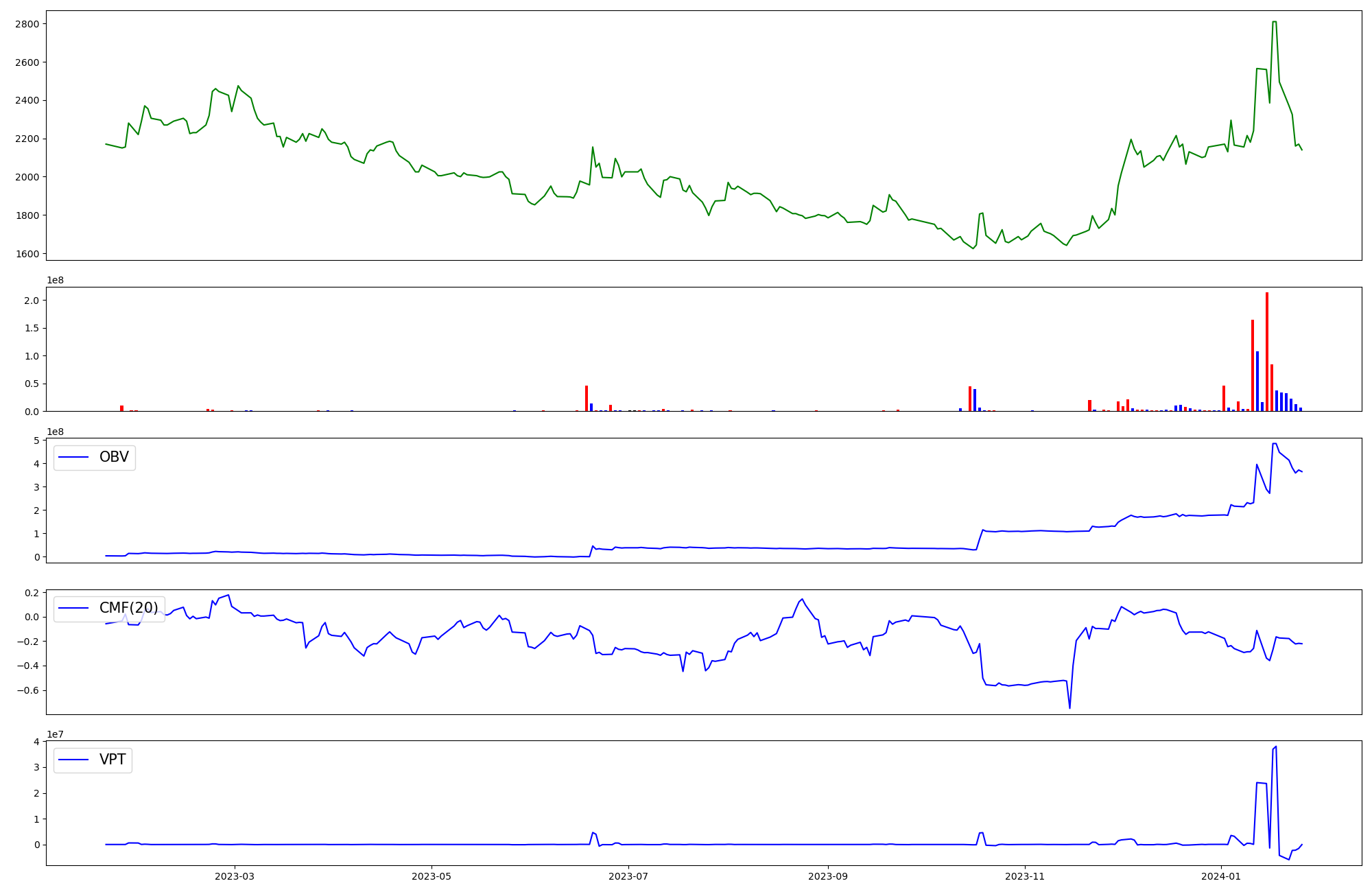Click the VPT legend label
1372x892 pixels.
point(113,760)
